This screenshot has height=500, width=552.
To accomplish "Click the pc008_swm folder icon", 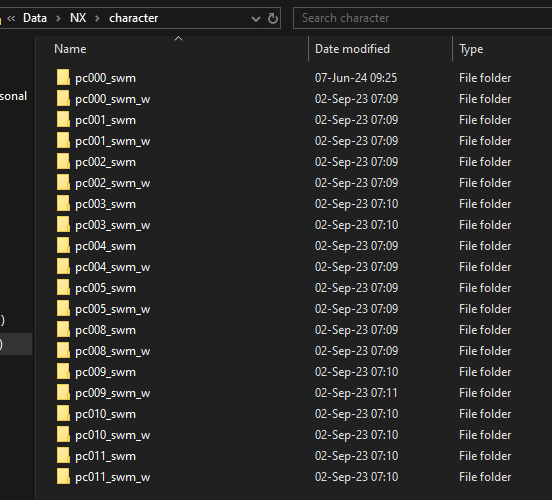I will (63, 330).
